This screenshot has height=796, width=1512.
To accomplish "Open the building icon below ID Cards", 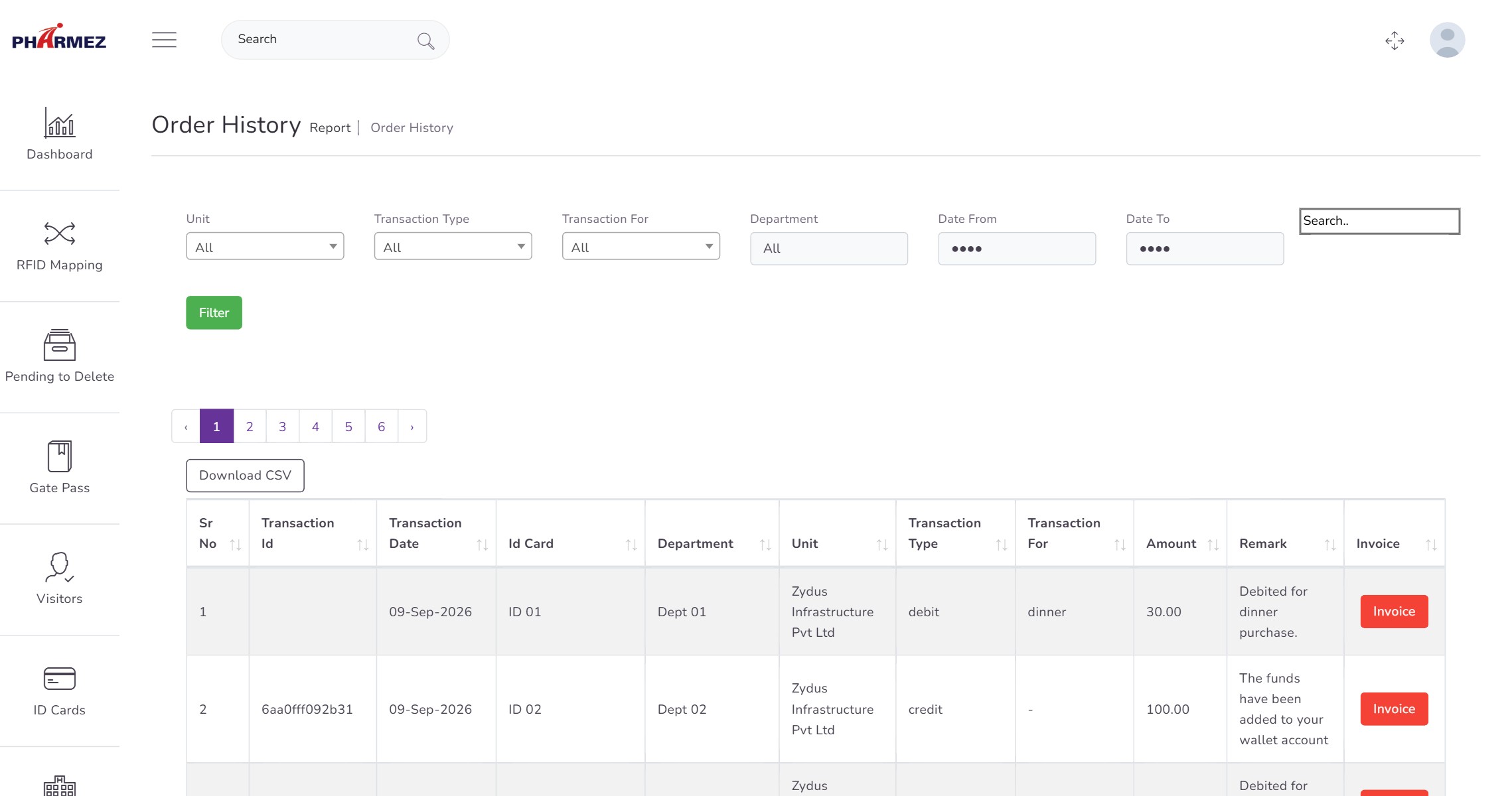I will click(x=60, y=785).
